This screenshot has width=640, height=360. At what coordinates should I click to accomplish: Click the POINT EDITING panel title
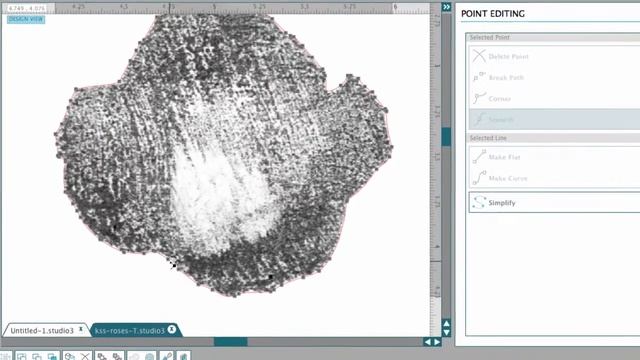coord(493,13)
